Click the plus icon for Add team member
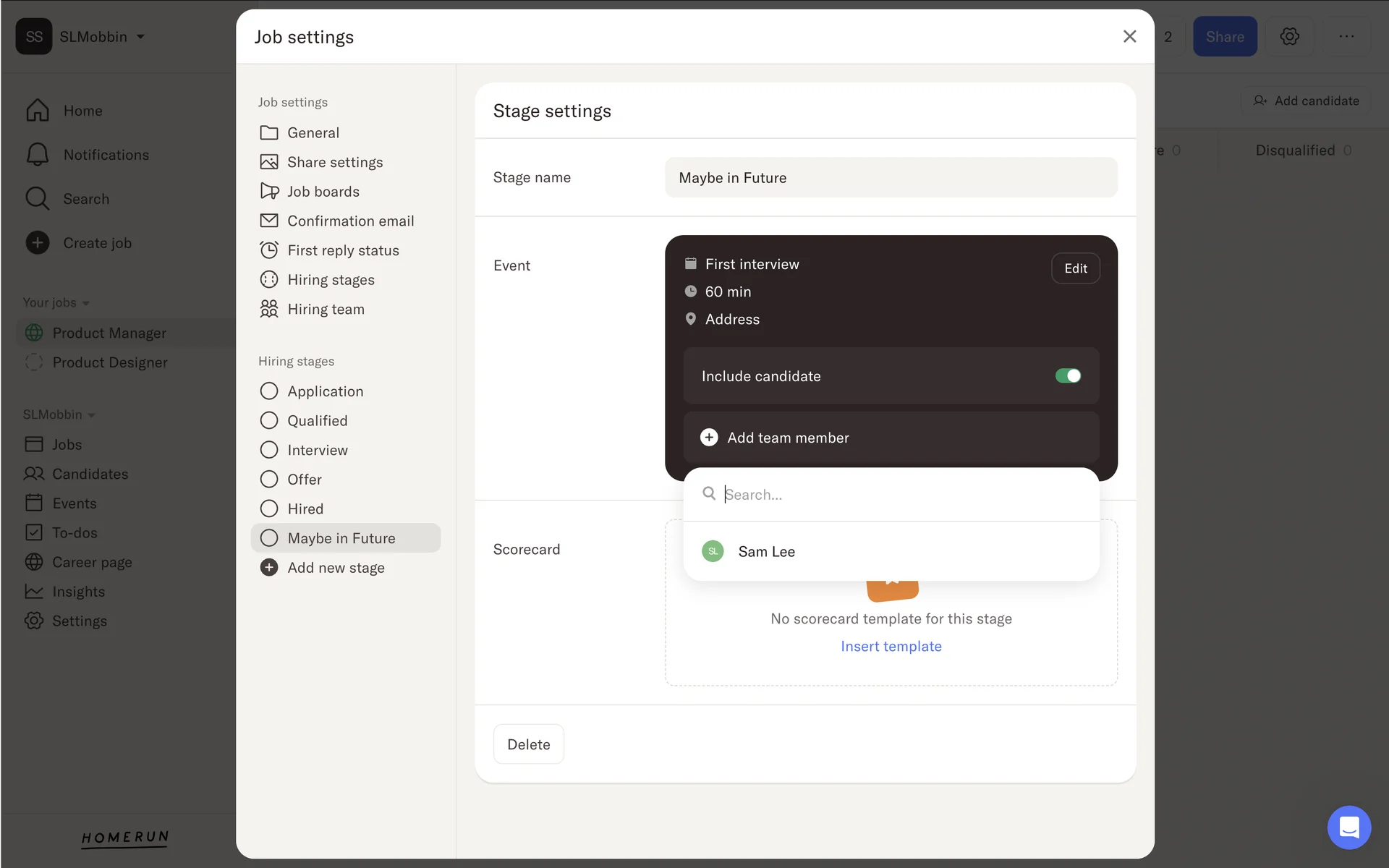The height and width of the screenshot is (868, 1389). 709,438
